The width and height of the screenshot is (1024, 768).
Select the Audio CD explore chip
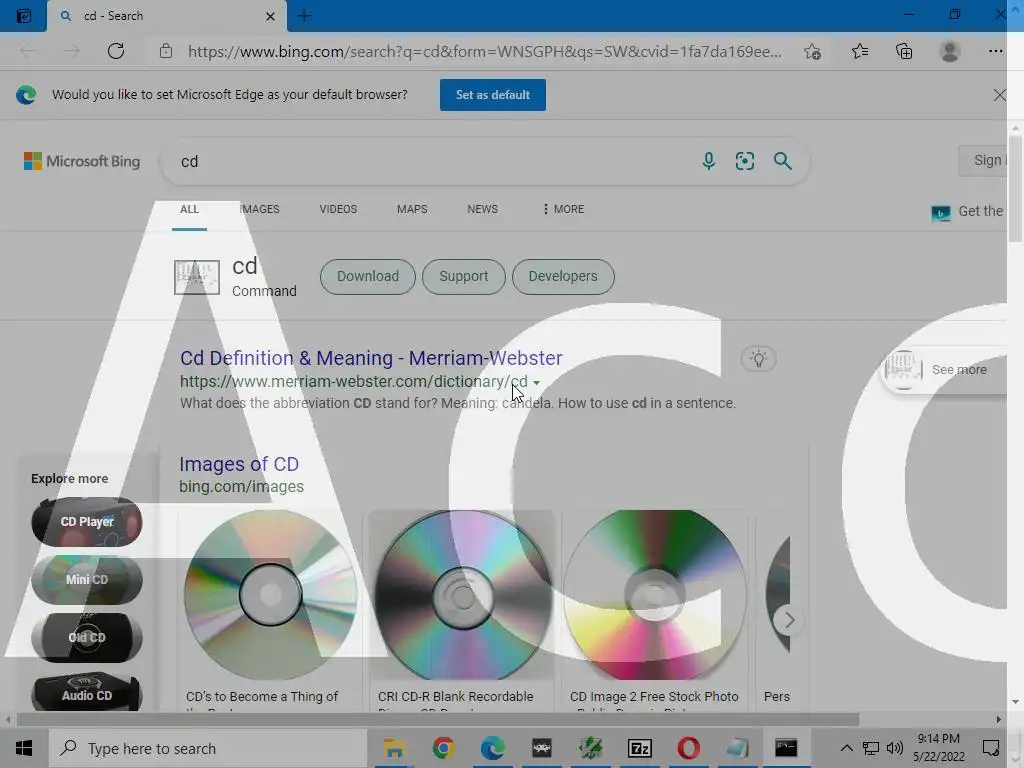point(87,693)
